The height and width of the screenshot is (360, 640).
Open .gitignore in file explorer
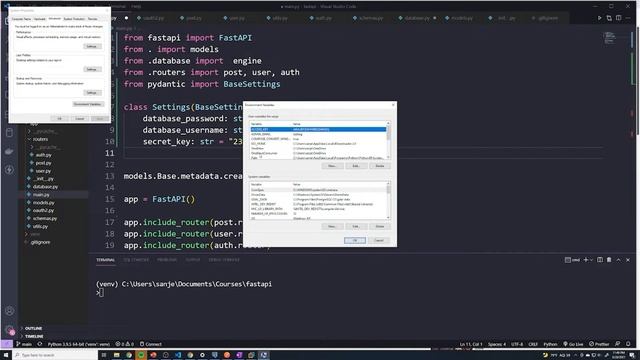click(x=40, y=242)
